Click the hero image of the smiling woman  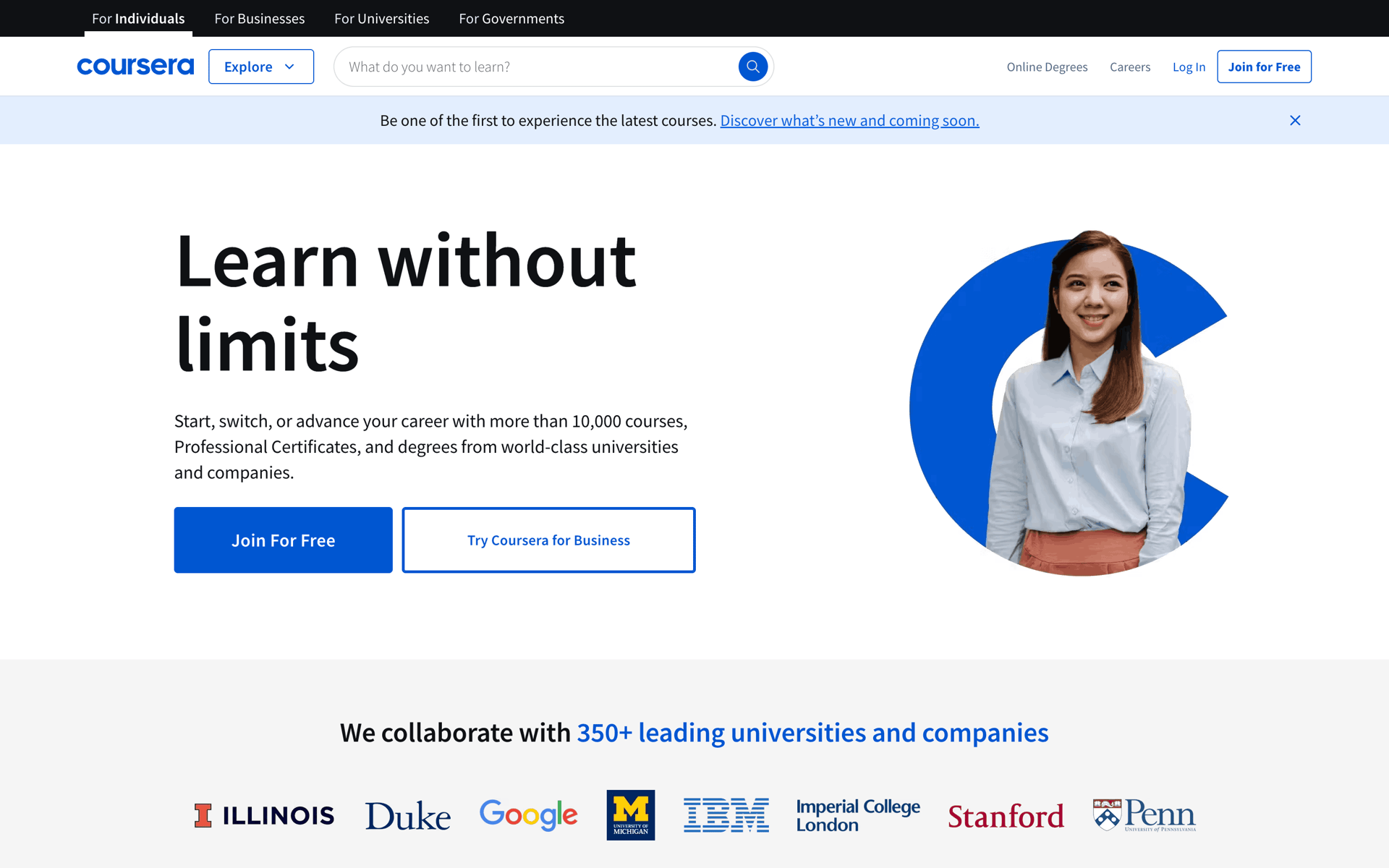pos(1069,403)
